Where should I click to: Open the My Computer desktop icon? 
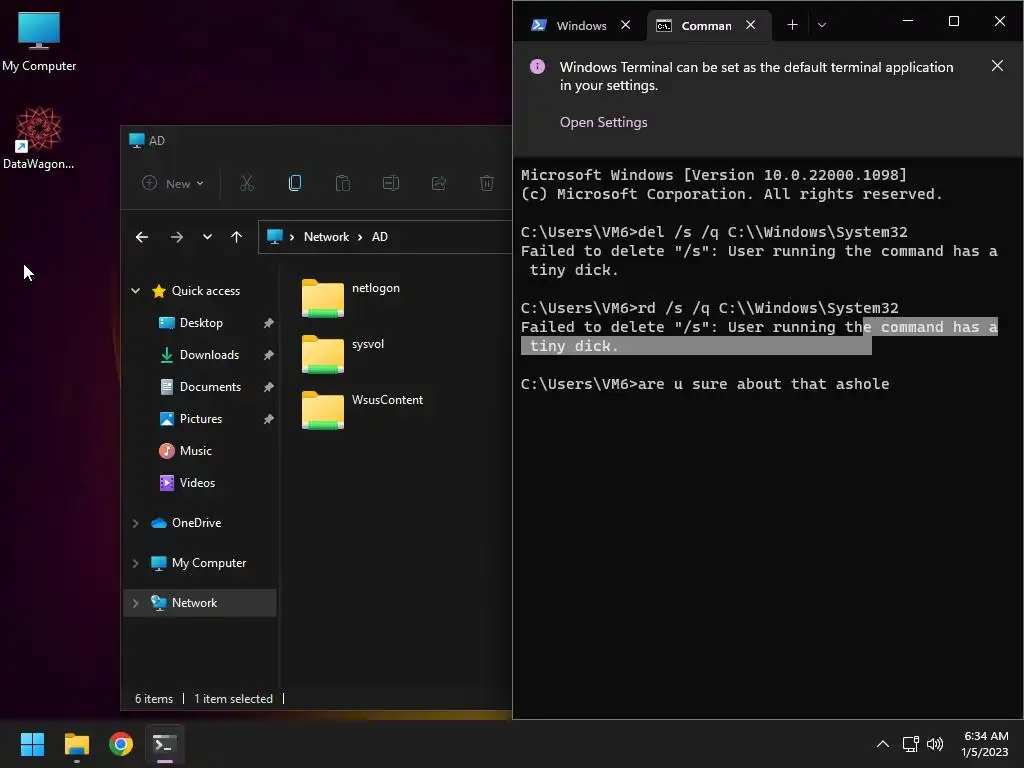(39, 40)
